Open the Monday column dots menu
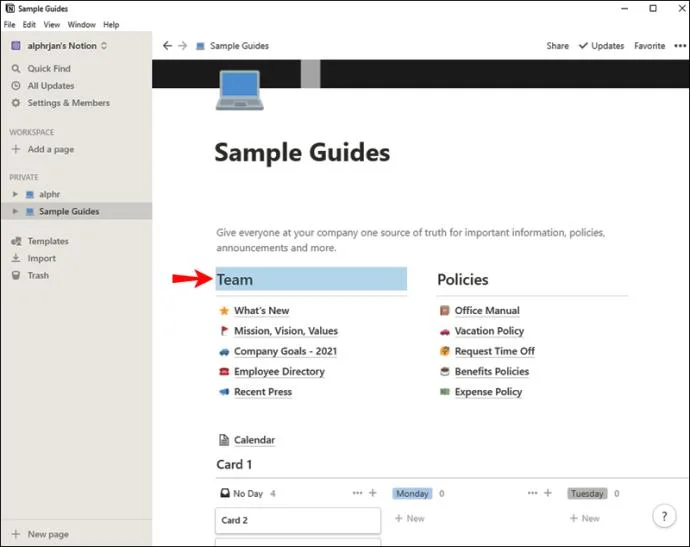Image resolution: width=690 pixels, height=547 pixels. (x=532, y=493)
